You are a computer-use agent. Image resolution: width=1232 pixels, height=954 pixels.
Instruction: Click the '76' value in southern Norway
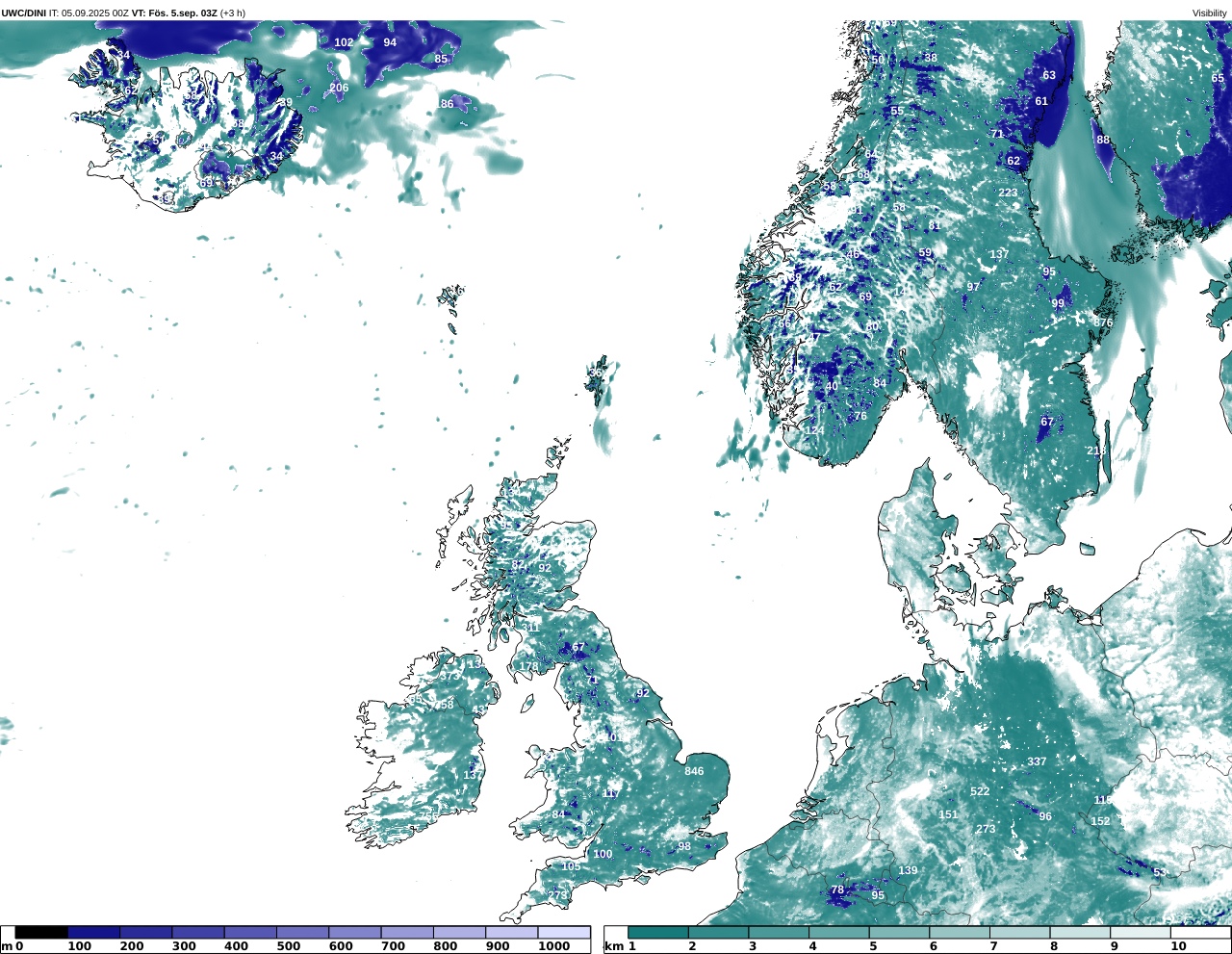tap(860, 416)
